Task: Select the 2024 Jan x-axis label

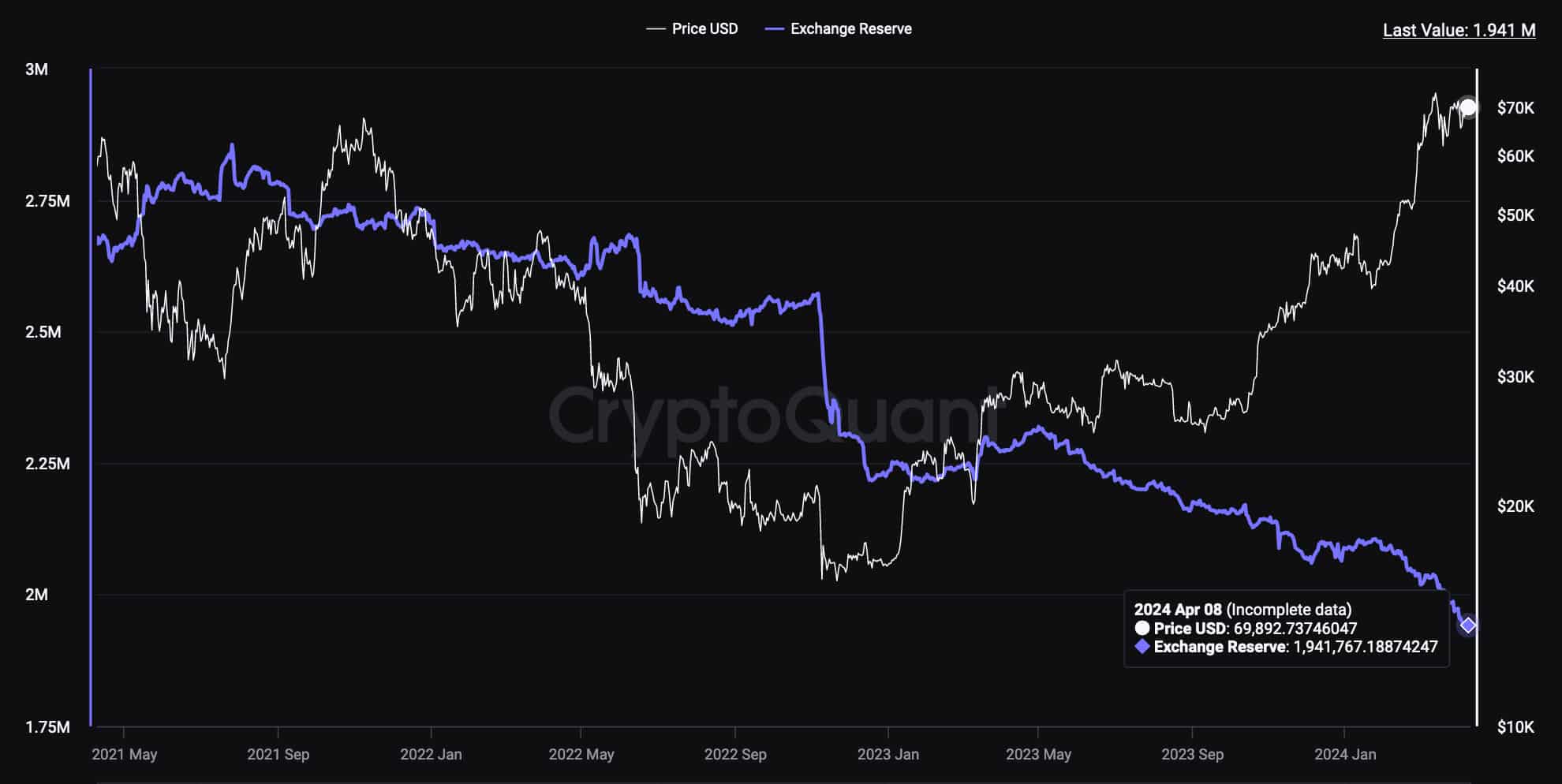Action: pyautogui.click(x=1345, y=754)
